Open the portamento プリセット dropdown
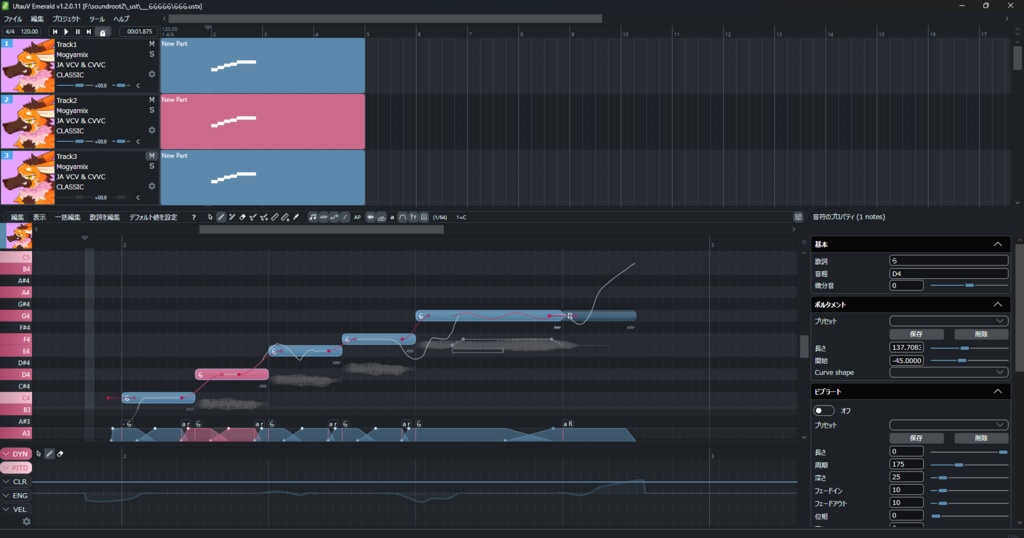Viewport: 1024px width, 538px height. pyautogui.click(x=948, y=321)
